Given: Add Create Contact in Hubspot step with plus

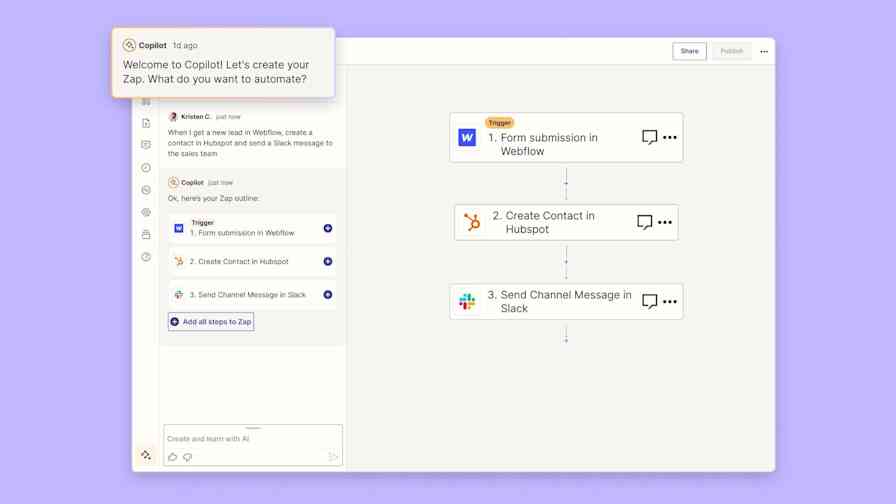Looking at the screenshot, I should coord(328,261).
